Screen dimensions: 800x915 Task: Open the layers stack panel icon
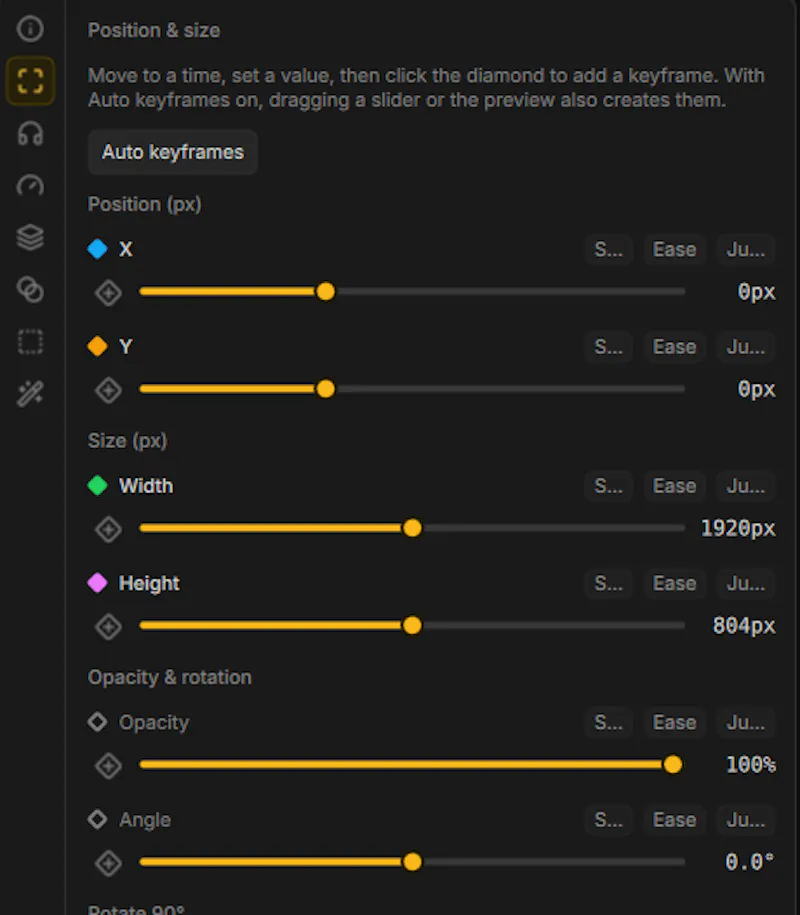point(30,238)
